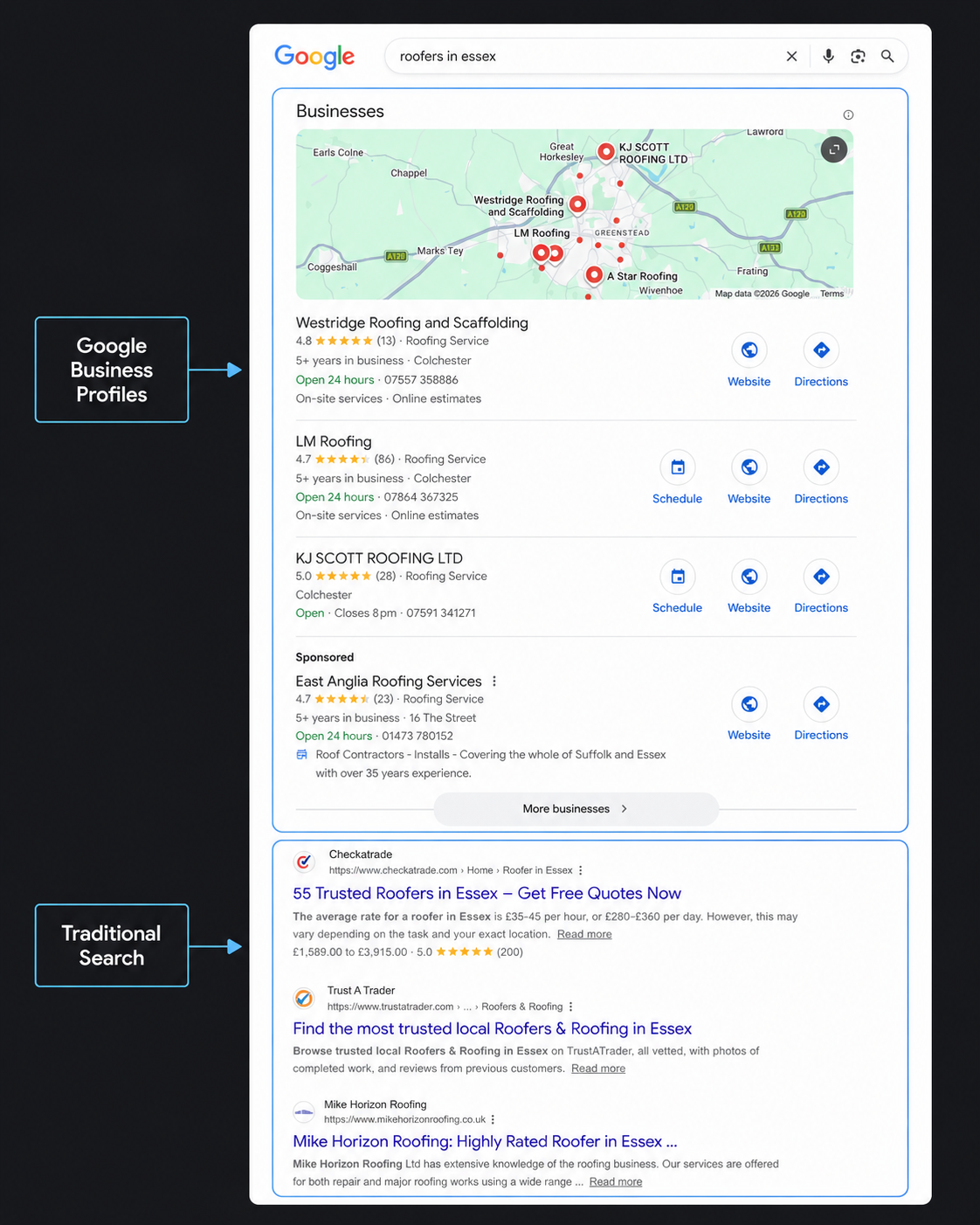
Task: Click the Google logo
Action: click(x=314, y=56)
